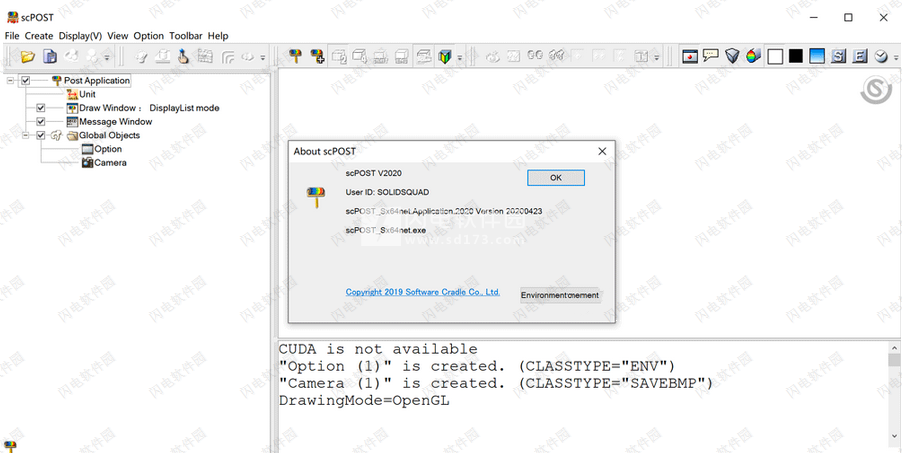This screenshot has height=453, width=902.
Task: Open the Display(V) menu
Action: (x=81, y=36)
